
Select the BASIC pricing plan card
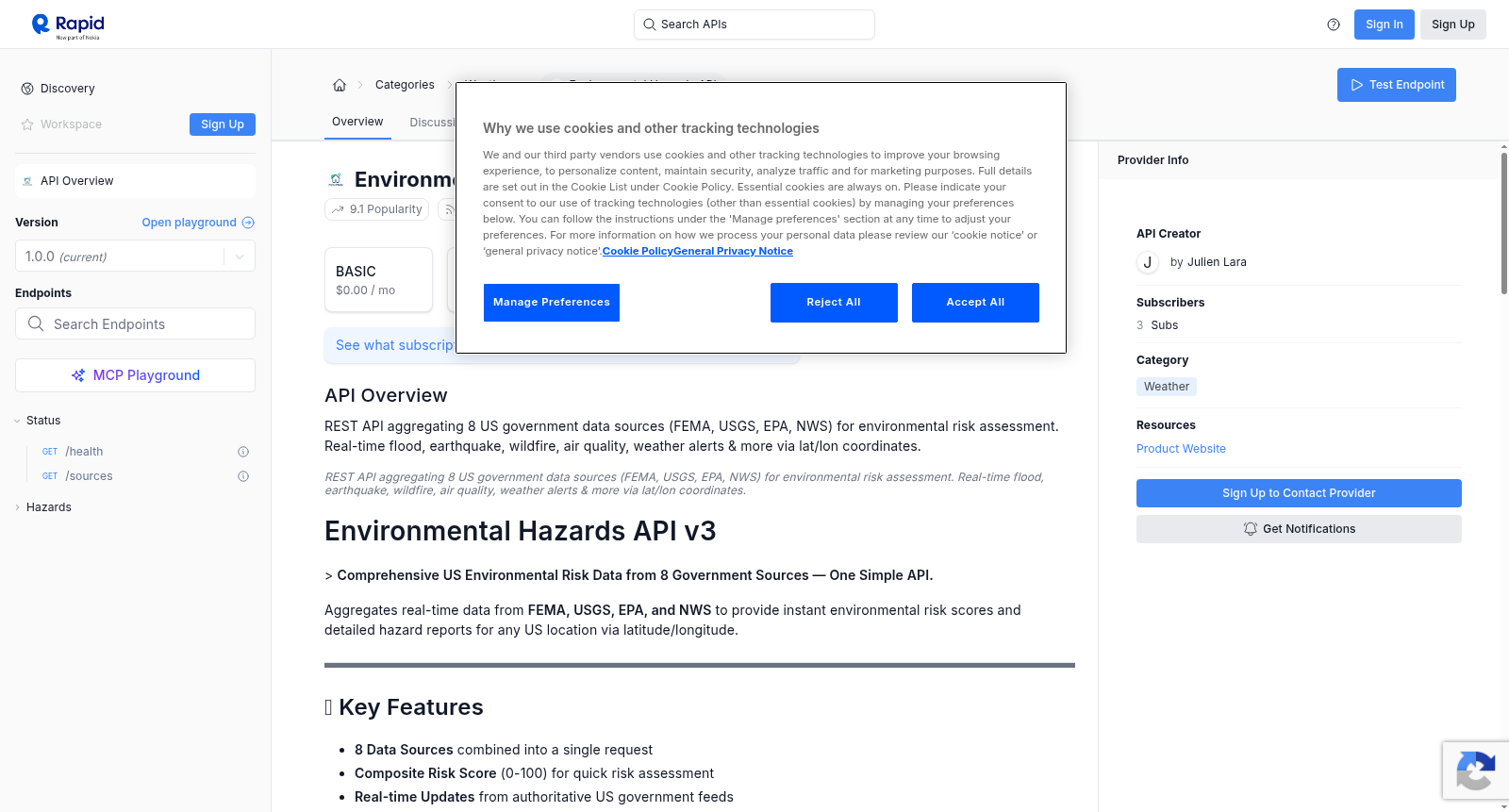378,280
